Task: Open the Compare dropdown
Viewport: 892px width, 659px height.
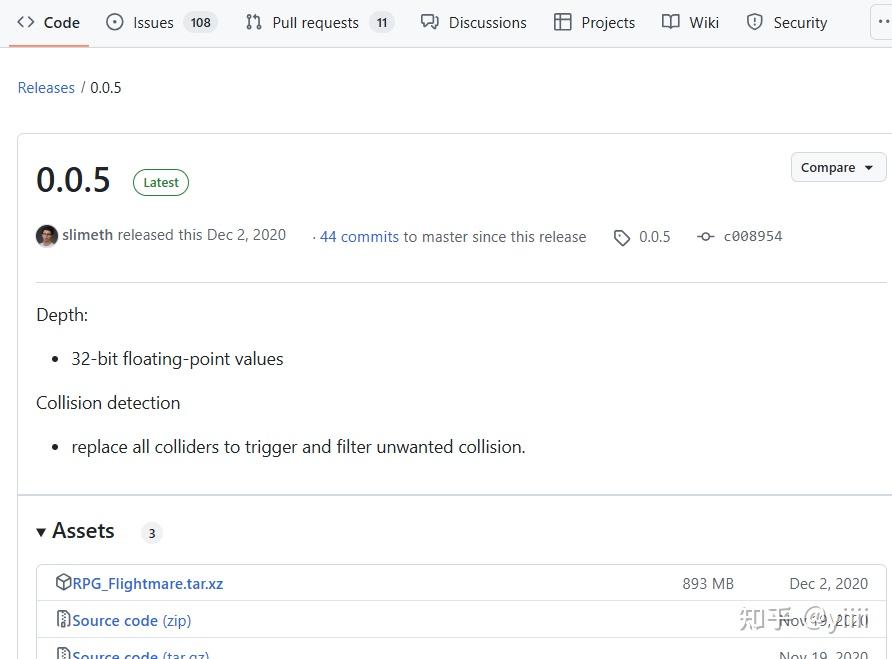Action: 838,168
